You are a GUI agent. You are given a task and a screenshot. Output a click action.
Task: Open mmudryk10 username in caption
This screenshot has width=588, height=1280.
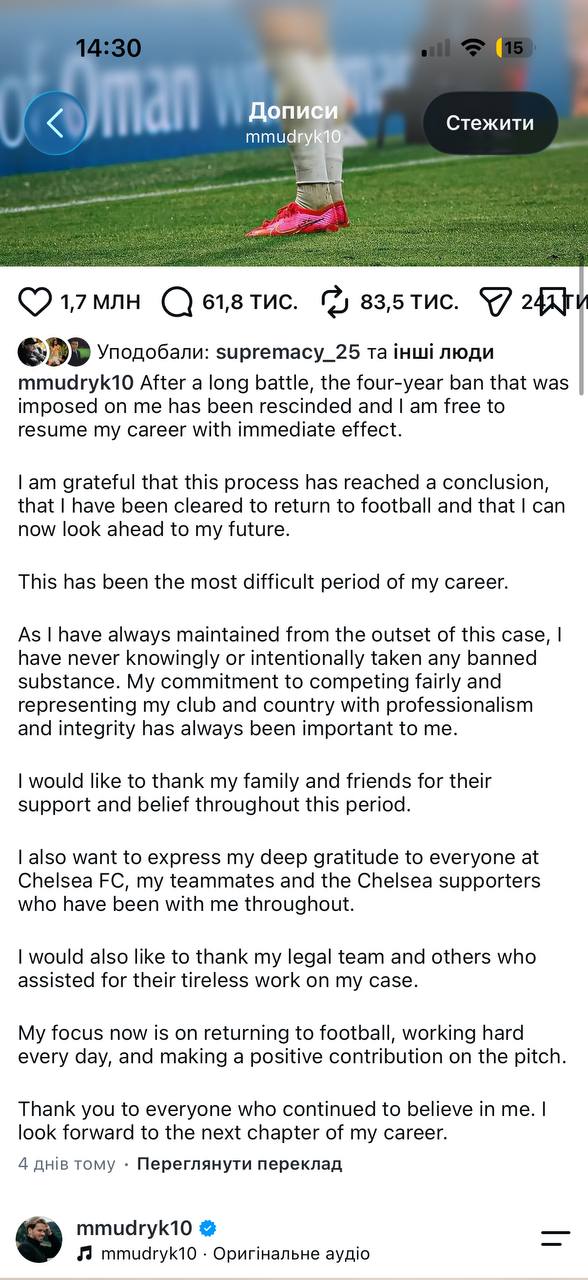pyautogui.click(x=76, y=383)
